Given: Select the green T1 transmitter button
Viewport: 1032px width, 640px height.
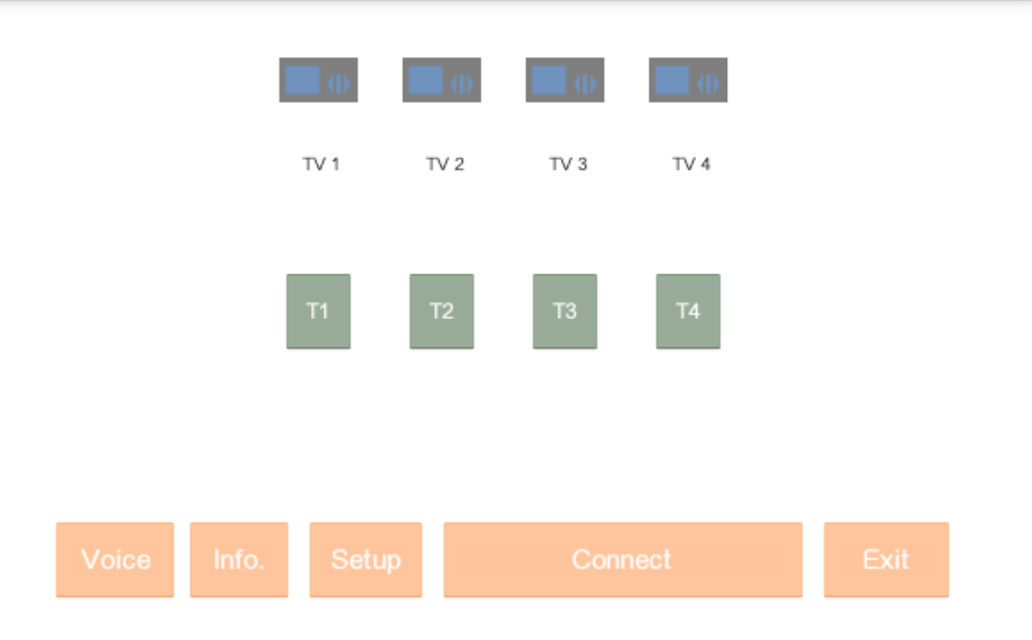Looking at the screenshot, I should point(319,311).
